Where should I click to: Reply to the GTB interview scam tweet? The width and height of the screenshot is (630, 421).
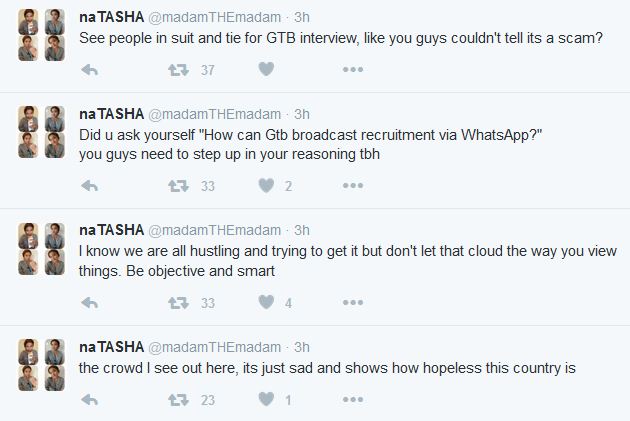point(89,70)
